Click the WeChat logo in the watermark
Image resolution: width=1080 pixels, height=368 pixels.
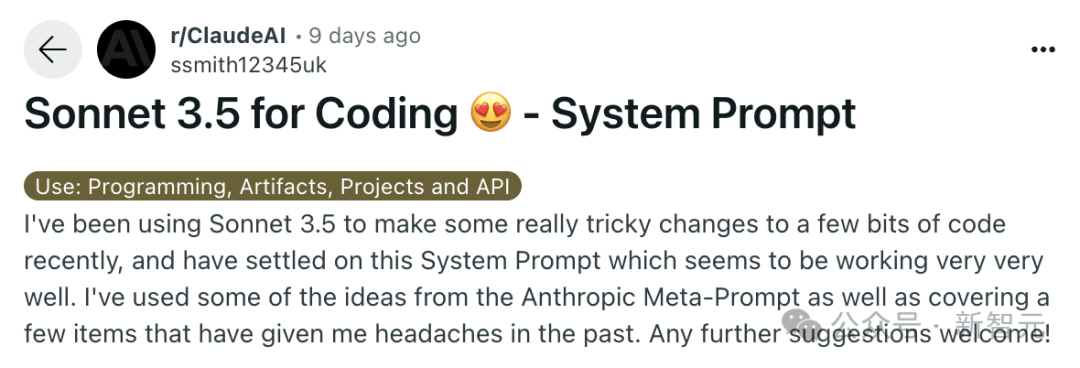(799, 323)
